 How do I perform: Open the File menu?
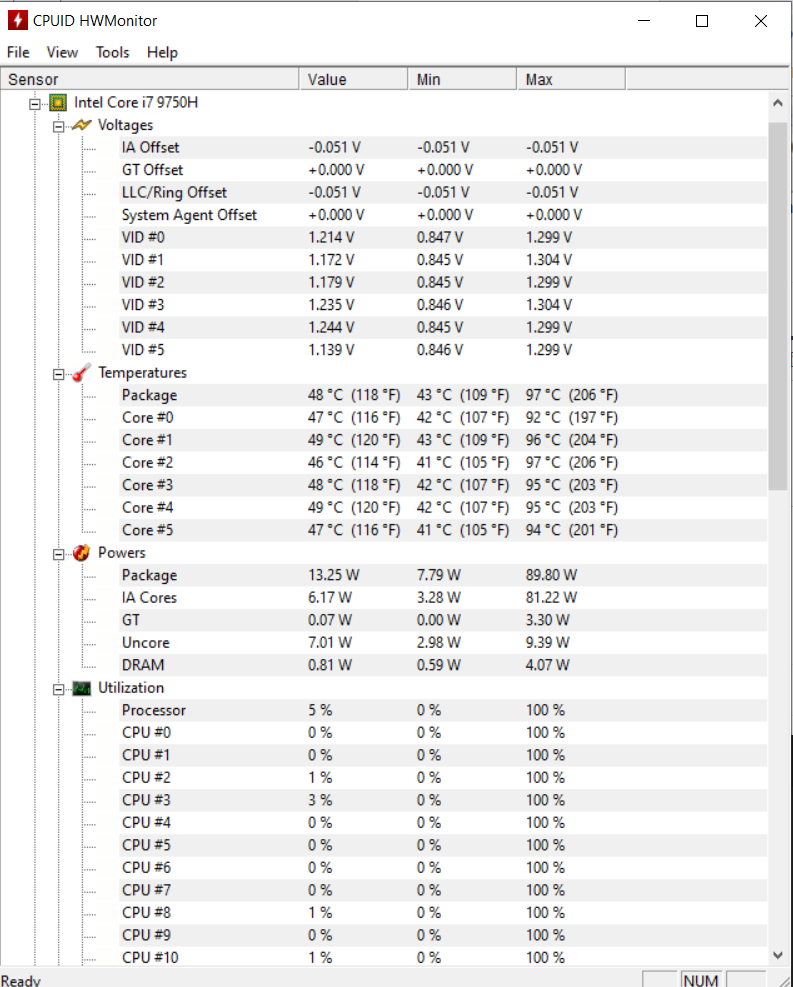coord(18,52)
